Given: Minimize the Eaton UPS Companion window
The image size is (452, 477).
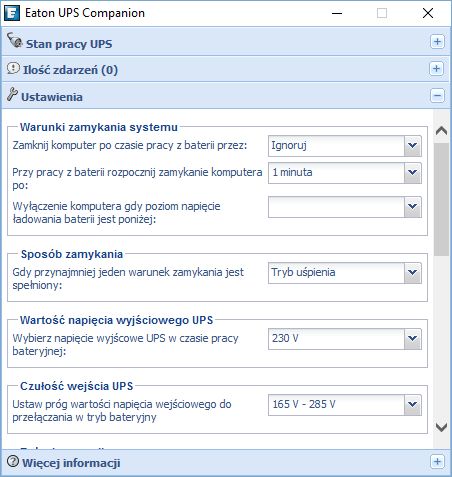Looking at the screenshot, I should click(x=337, y=13).
